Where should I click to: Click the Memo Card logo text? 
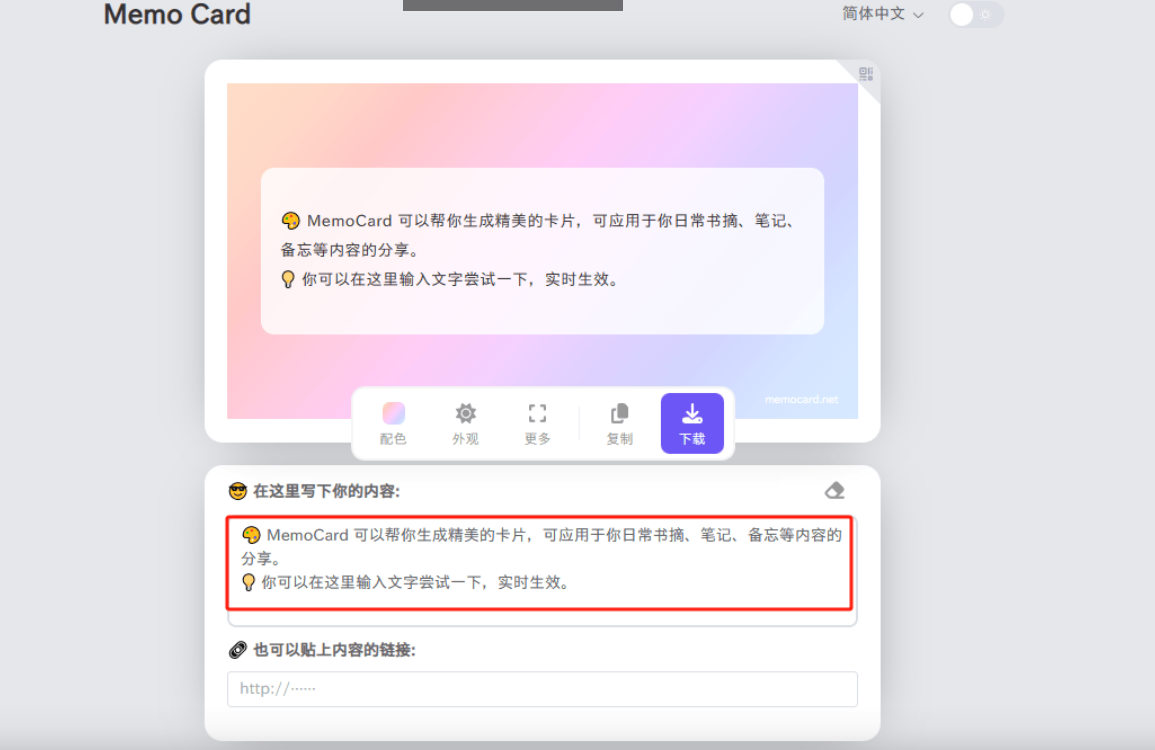pyautogui.click(x=177, y=14)
